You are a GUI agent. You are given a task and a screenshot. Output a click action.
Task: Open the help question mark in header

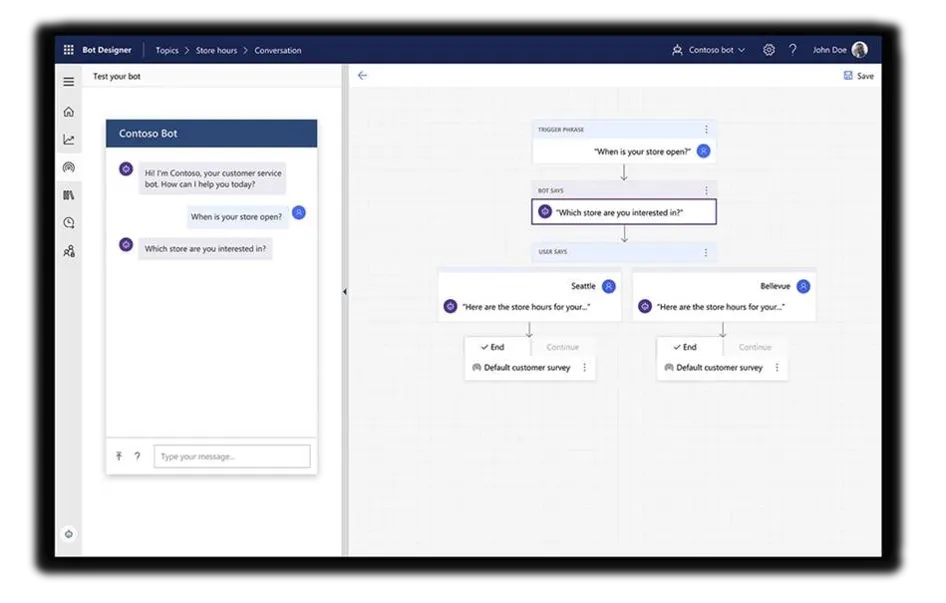(x=793, y=50)
